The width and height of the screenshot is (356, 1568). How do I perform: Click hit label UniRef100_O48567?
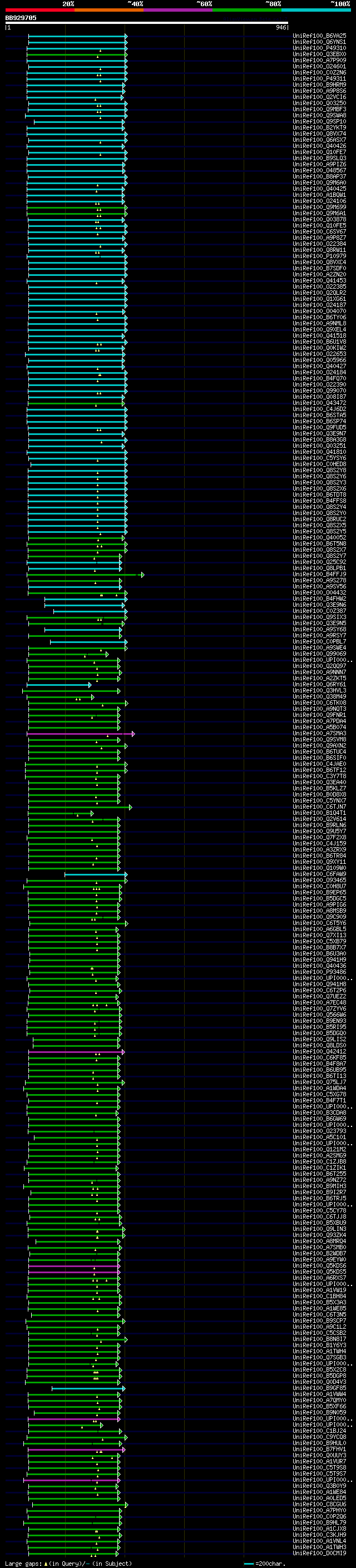(x=319, y=170)
